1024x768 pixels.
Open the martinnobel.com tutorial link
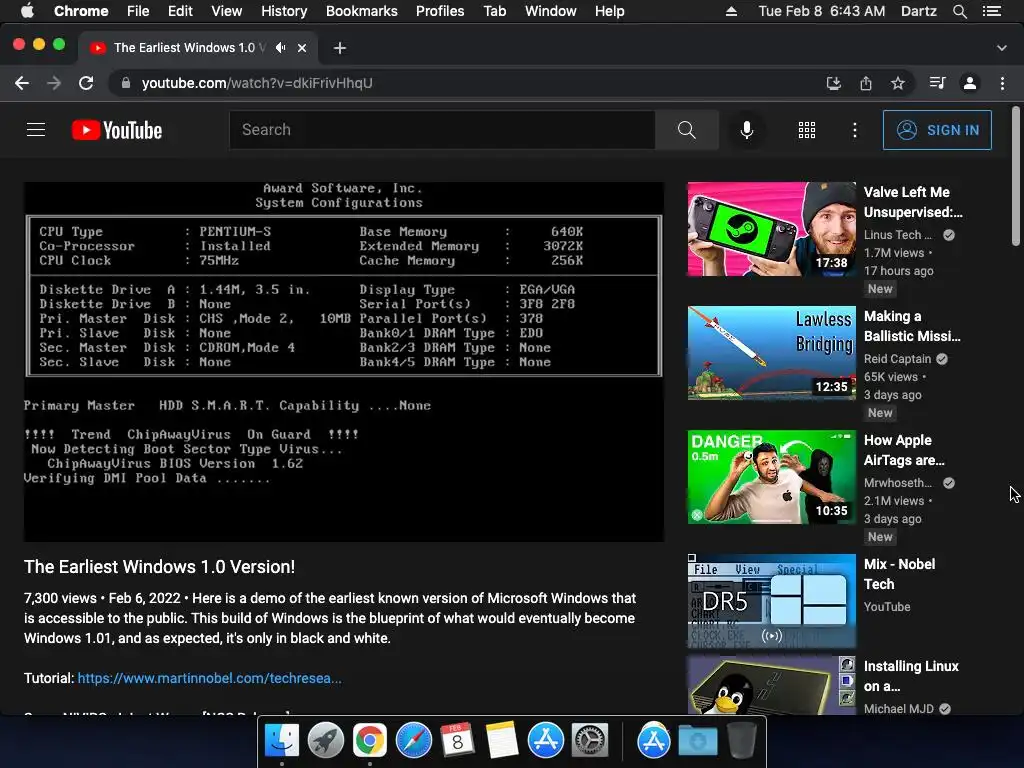coord(210,678)
